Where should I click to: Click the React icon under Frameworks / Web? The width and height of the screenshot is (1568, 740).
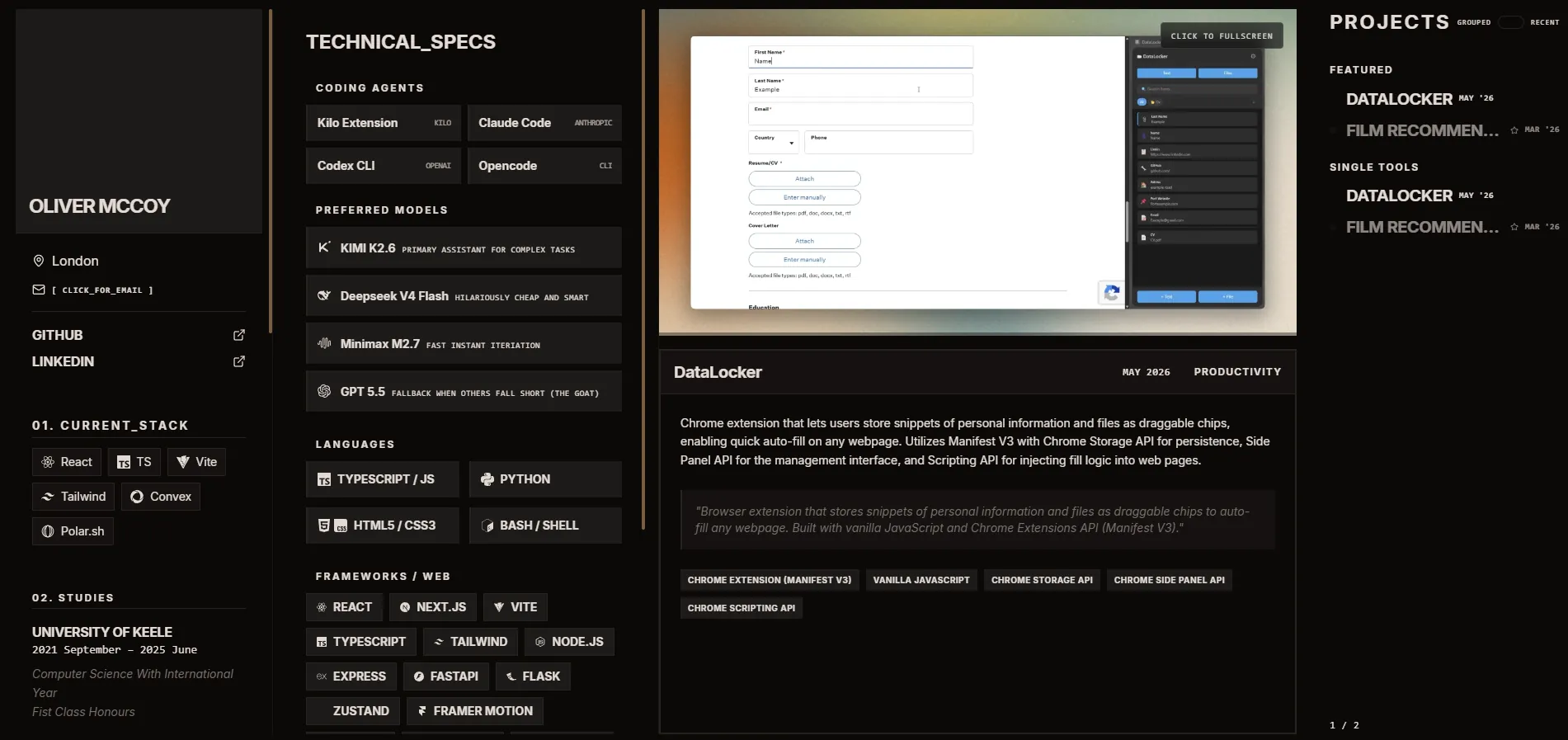pos(322,607)
